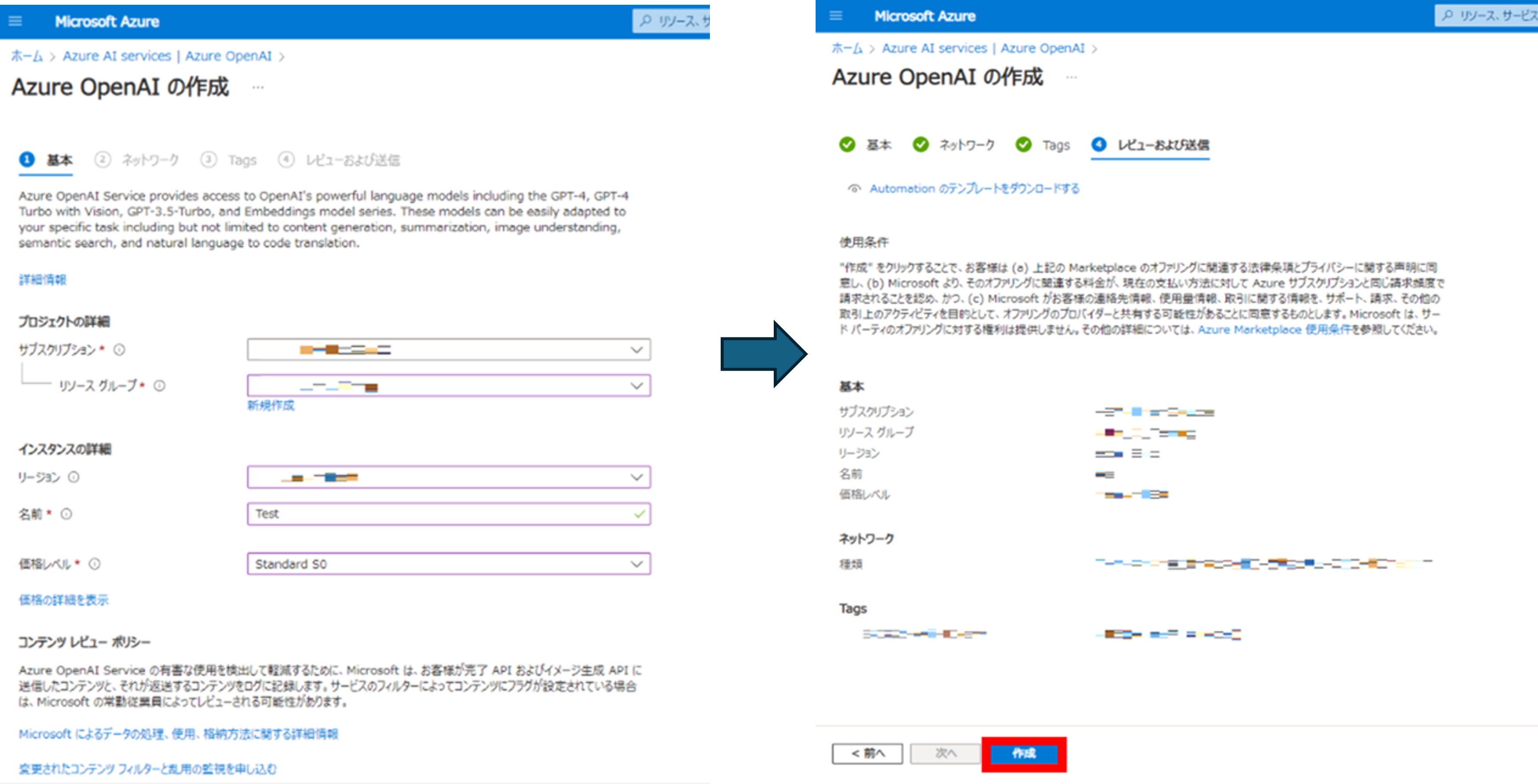This screenshot has height=784, width=1538.
Task: Click the 作成 create button
Action: (x=1024, y=754)
